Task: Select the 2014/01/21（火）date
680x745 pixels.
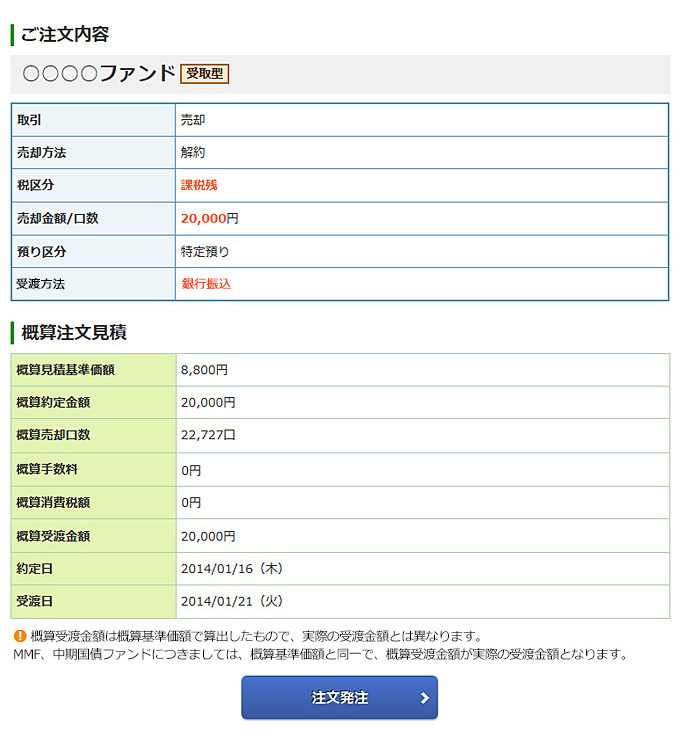Action: click(x=232, y=601)
